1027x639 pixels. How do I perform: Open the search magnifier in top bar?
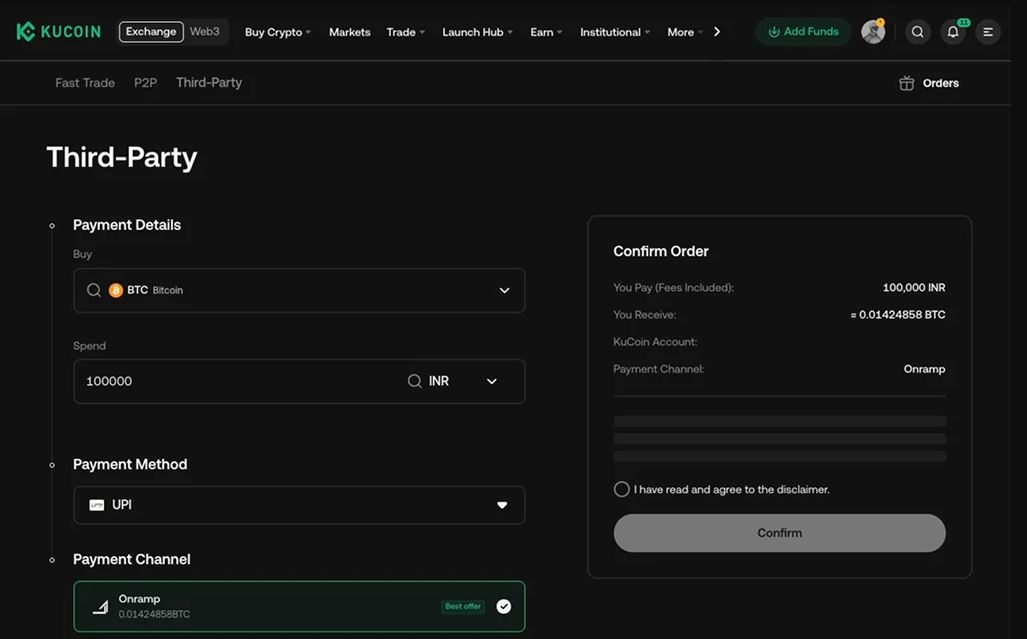918,31
